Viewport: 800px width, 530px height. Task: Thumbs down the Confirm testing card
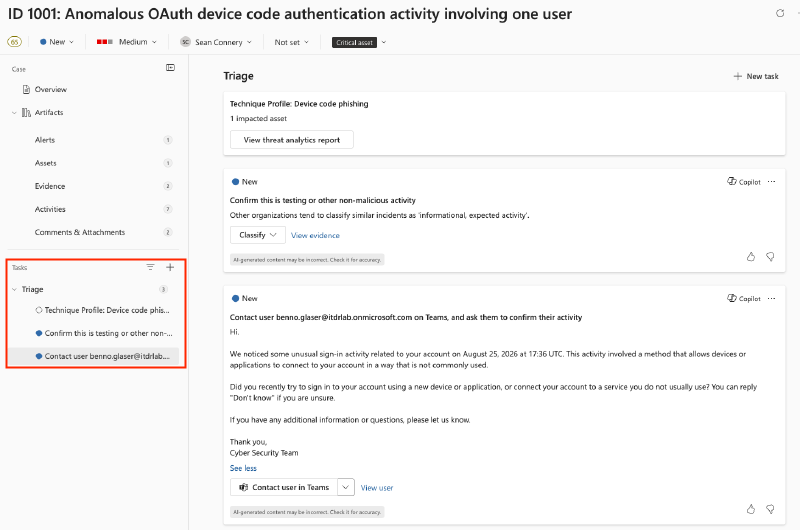770,257
